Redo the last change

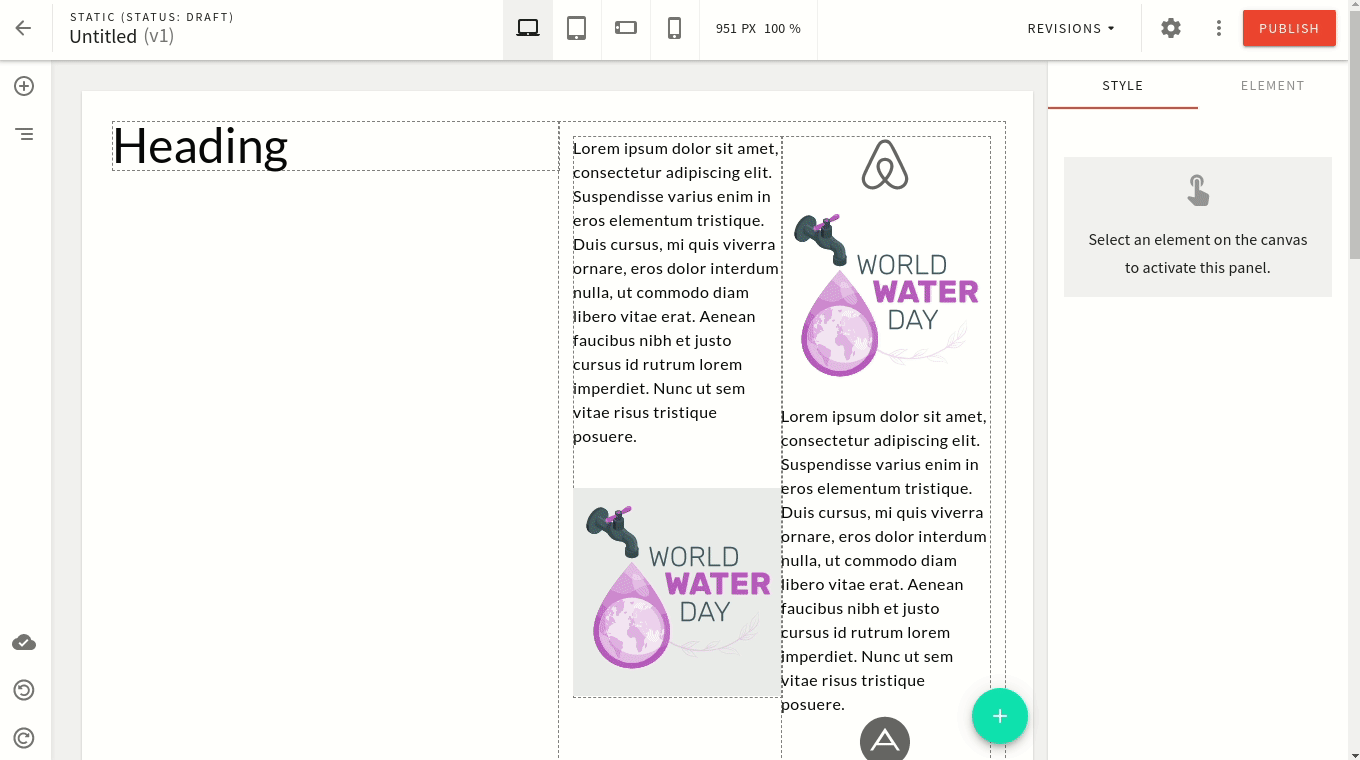point(24,738)
